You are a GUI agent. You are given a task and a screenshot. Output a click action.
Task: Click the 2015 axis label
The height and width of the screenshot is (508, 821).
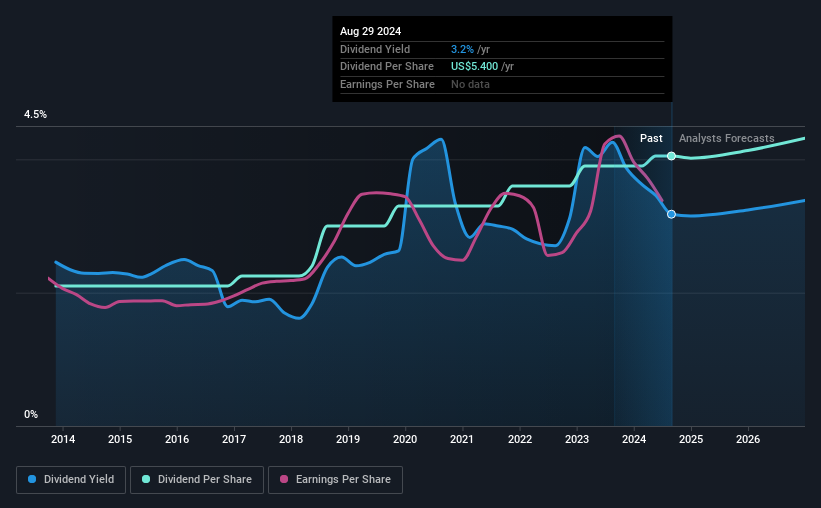(x=120, y=439)
